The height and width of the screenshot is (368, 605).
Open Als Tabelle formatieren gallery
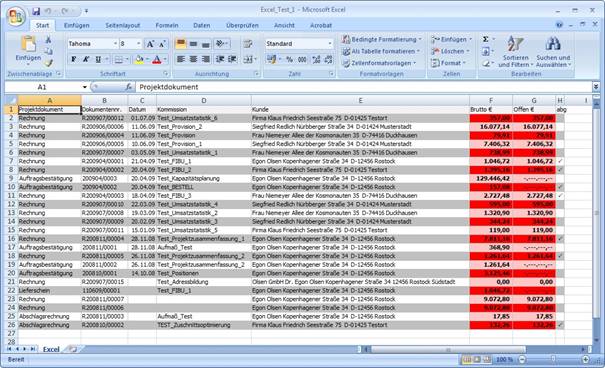coord(381,51)
